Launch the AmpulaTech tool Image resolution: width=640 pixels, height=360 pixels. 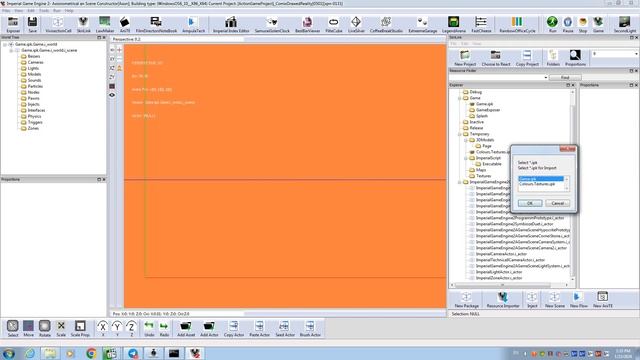193,24
